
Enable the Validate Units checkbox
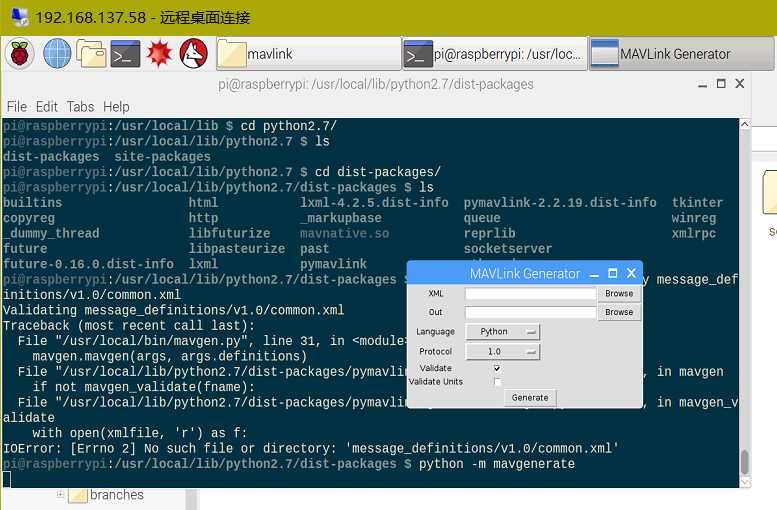(497, 382)
